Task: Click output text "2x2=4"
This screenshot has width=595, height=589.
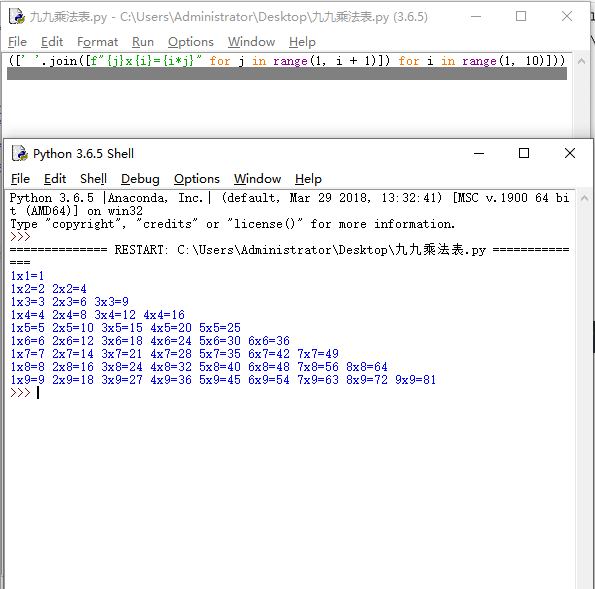Action: (69, 289)
